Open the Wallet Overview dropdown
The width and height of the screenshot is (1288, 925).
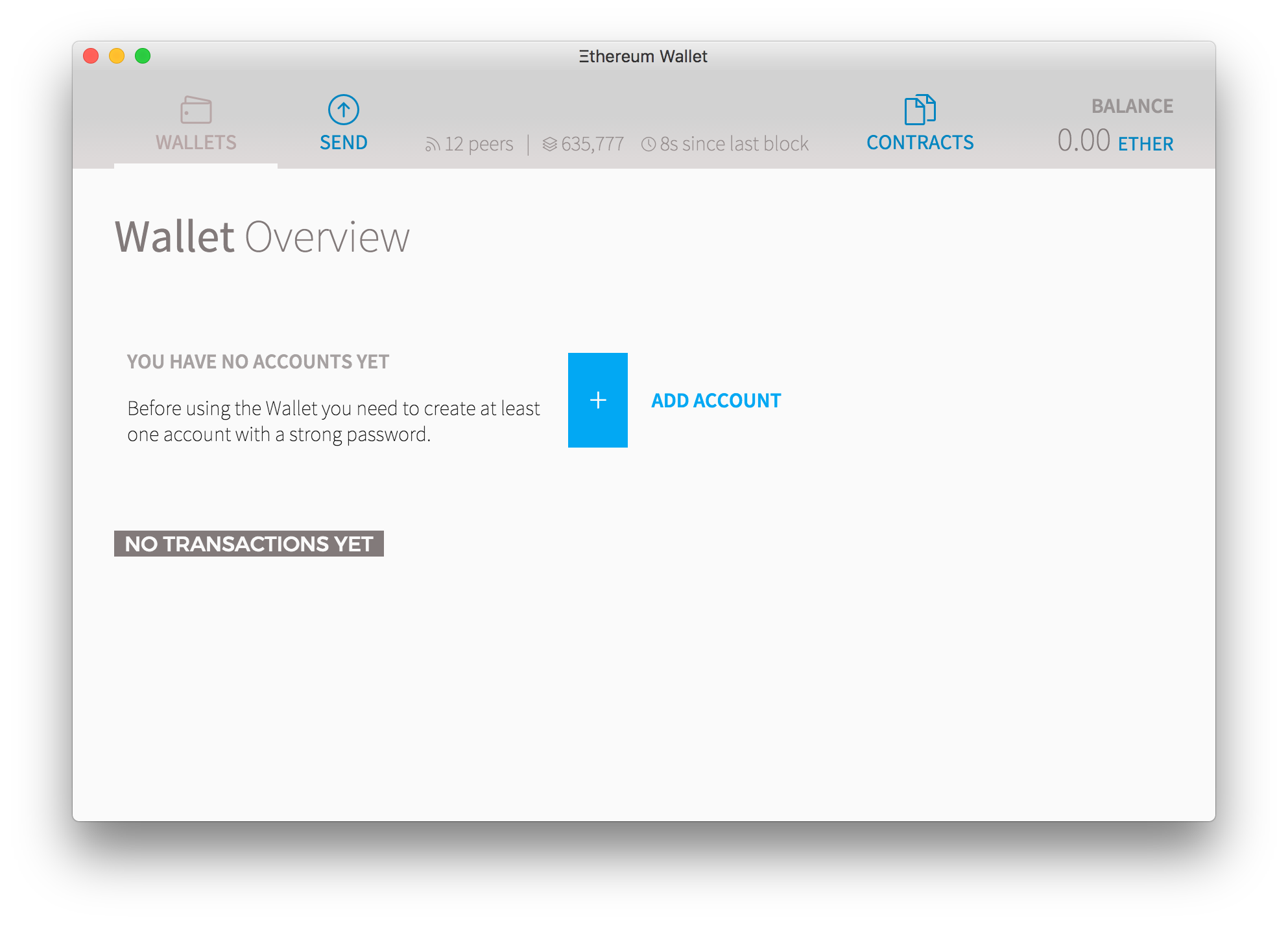coord(262,238)
